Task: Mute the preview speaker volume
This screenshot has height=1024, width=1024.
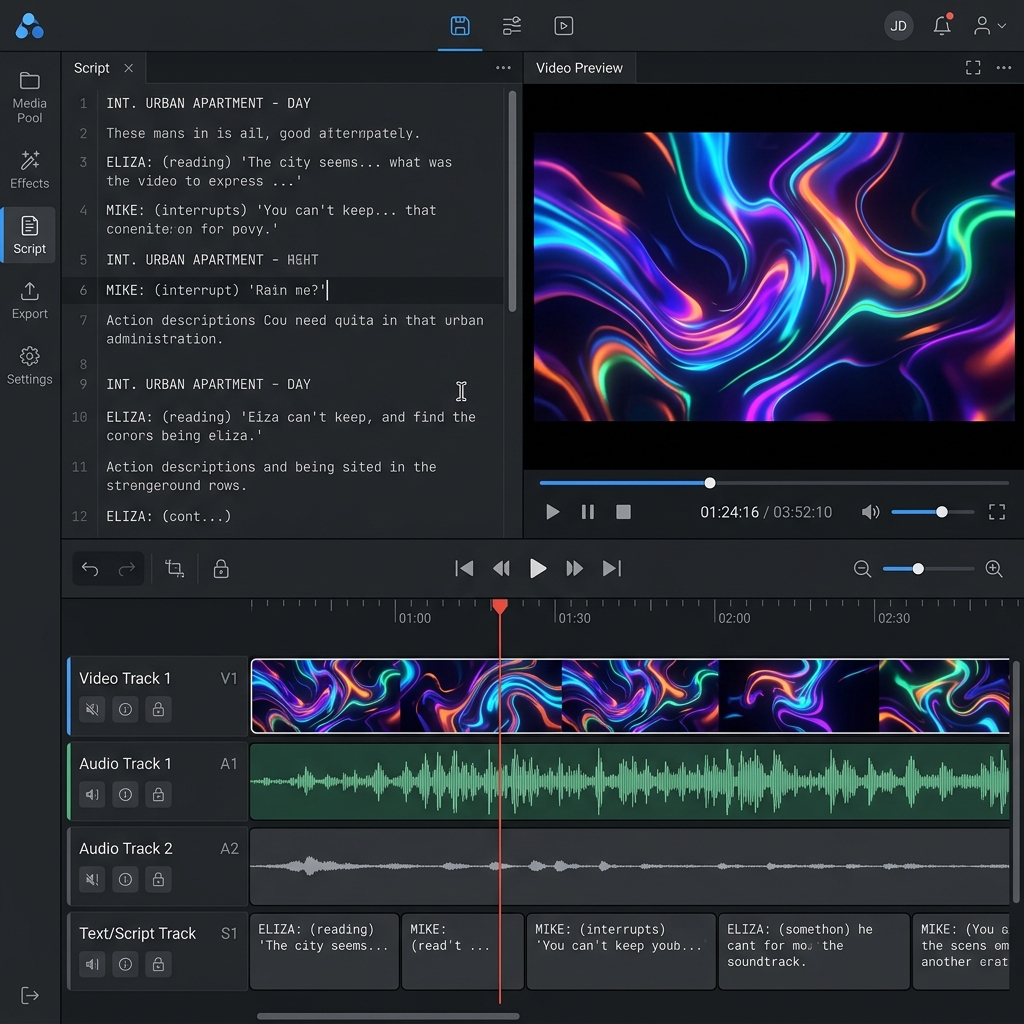Action: [870, 512]
